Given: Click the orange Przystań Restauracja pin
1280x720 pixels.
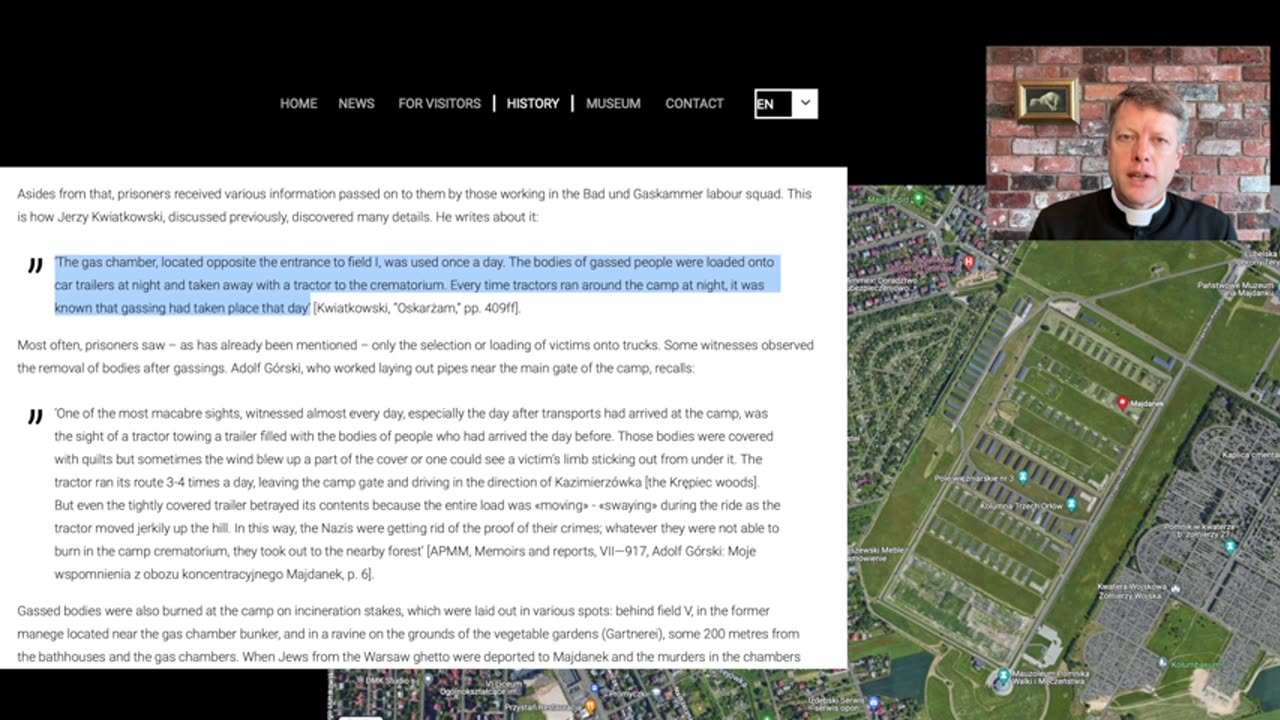Looking at the screenshot, I should pos(590,705).
